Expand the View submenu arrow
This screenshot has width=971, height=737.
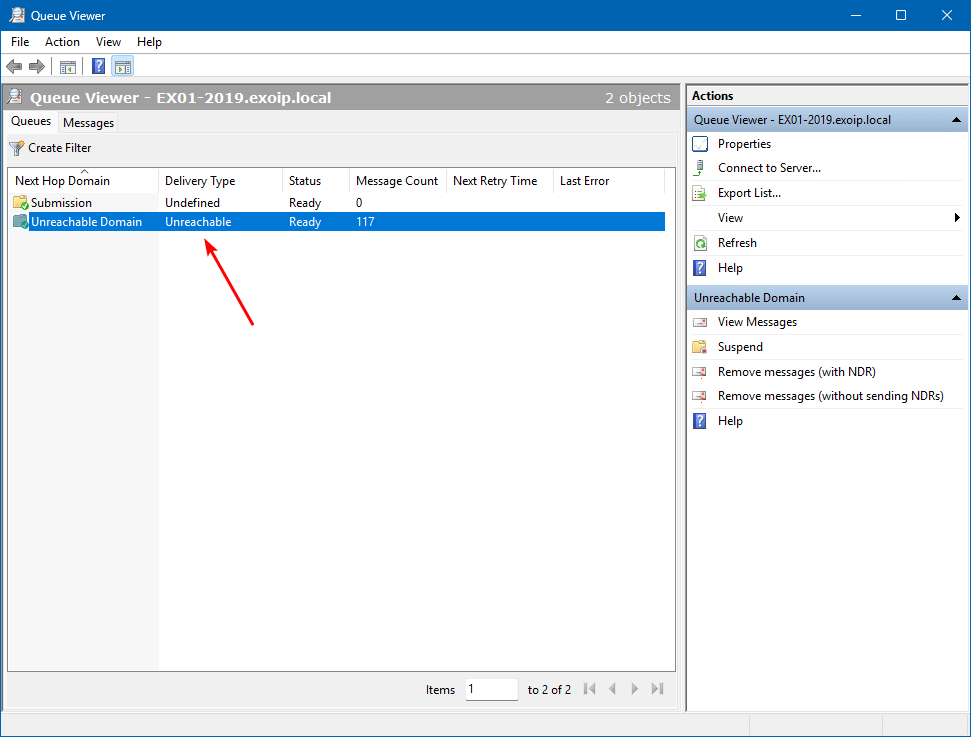[x=957, y=218]
